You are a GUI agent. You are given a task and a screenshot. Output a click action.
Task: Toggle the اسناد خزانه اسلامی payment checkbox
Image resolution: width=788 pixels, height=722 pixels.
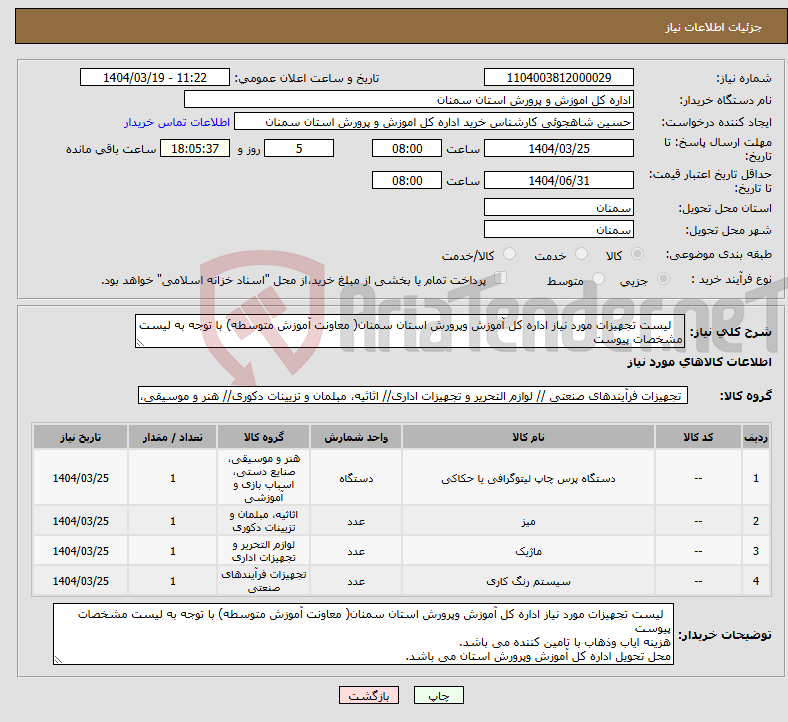click(500, 278)
